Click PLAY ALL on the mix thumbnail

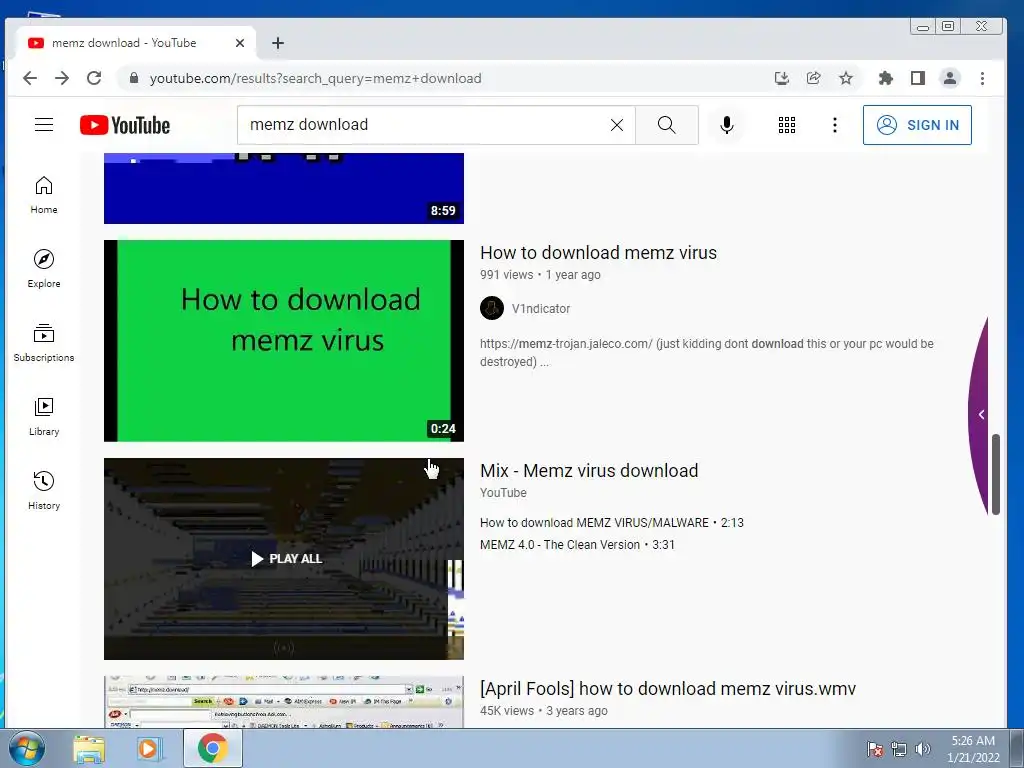tap(286, 559)
